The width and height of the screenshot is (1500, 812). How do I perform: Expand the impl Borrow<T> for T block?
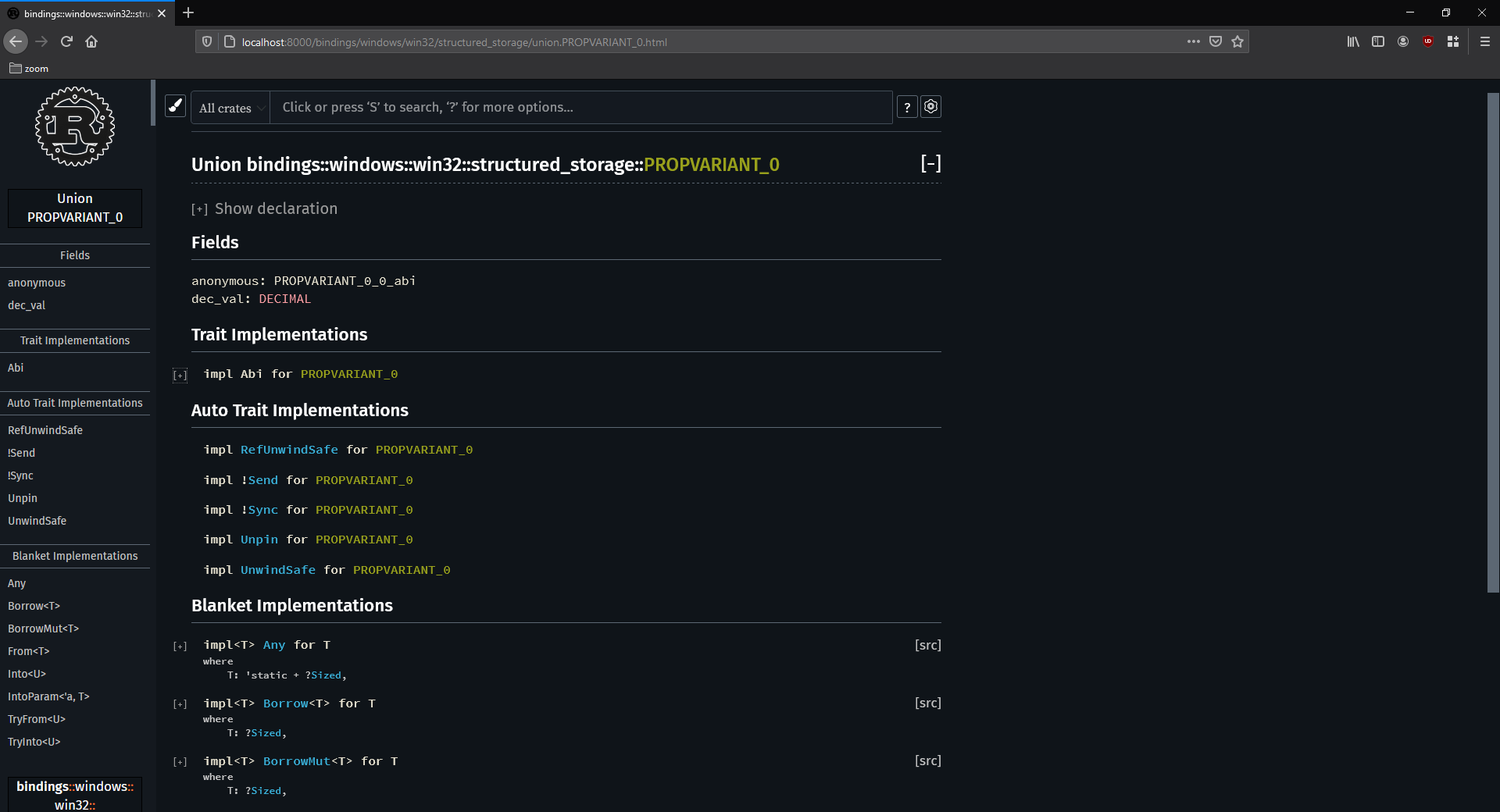180,704
